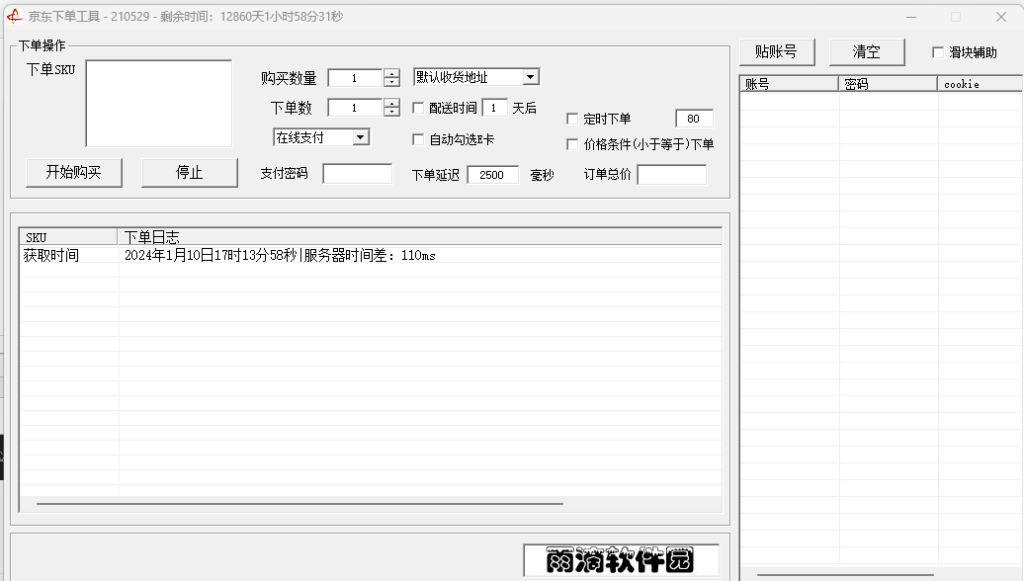Screen dimensions: 1024x581
Task: Open the 默认收货地址 dropdown
Action: (530, 77)
